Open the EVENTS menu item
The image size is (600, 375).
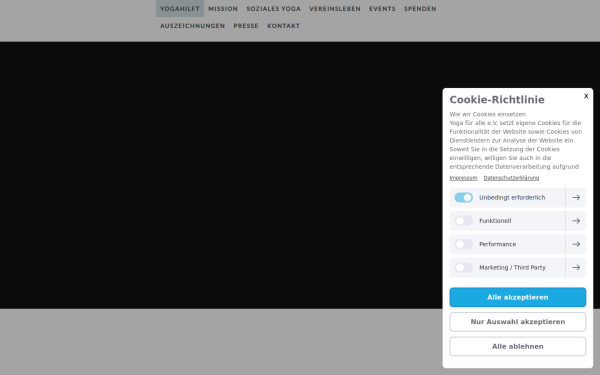pos(382,8)
